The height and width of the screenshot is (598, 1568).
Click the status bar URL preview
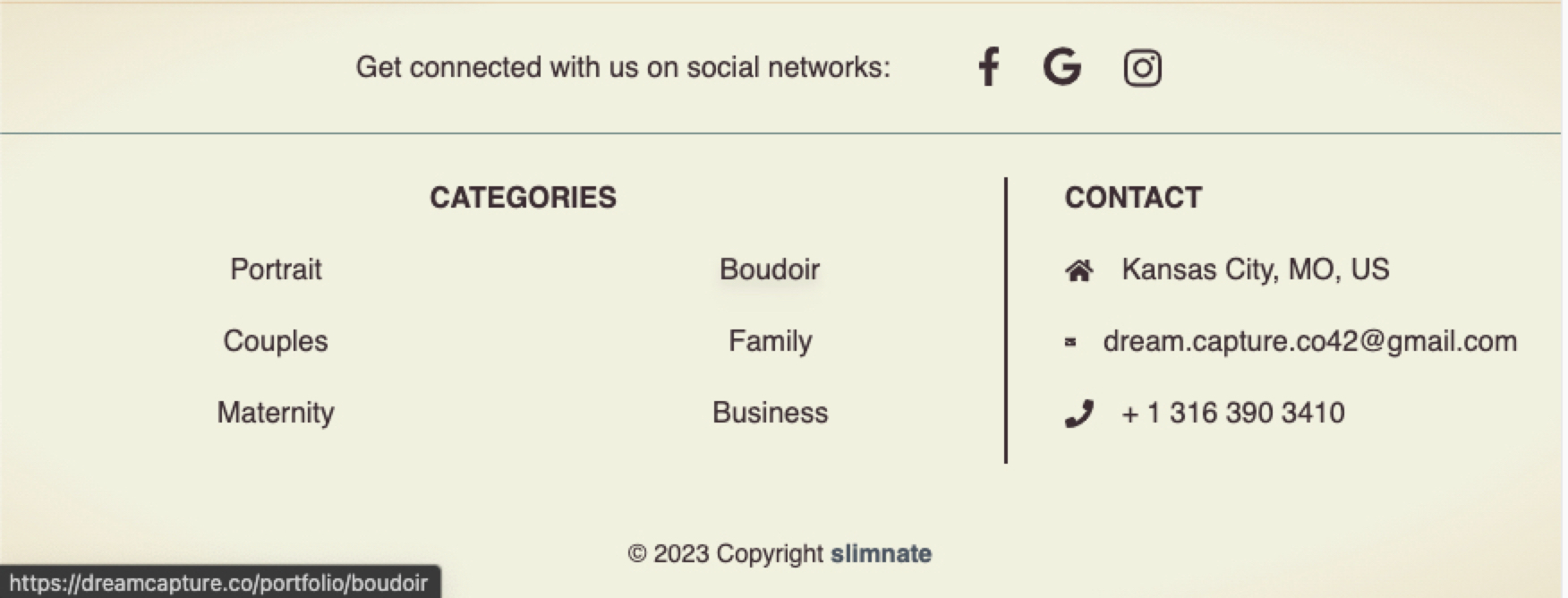(219, 584)
